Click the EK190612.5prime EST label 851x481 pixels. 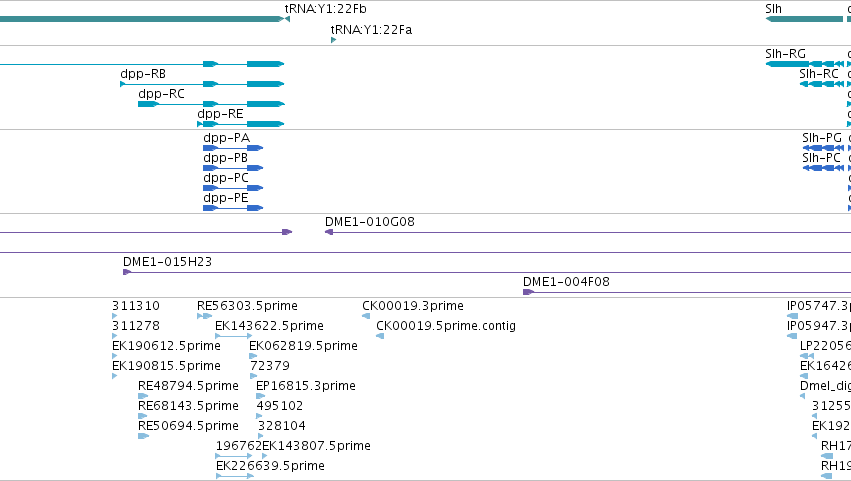(x=166, y=346)
